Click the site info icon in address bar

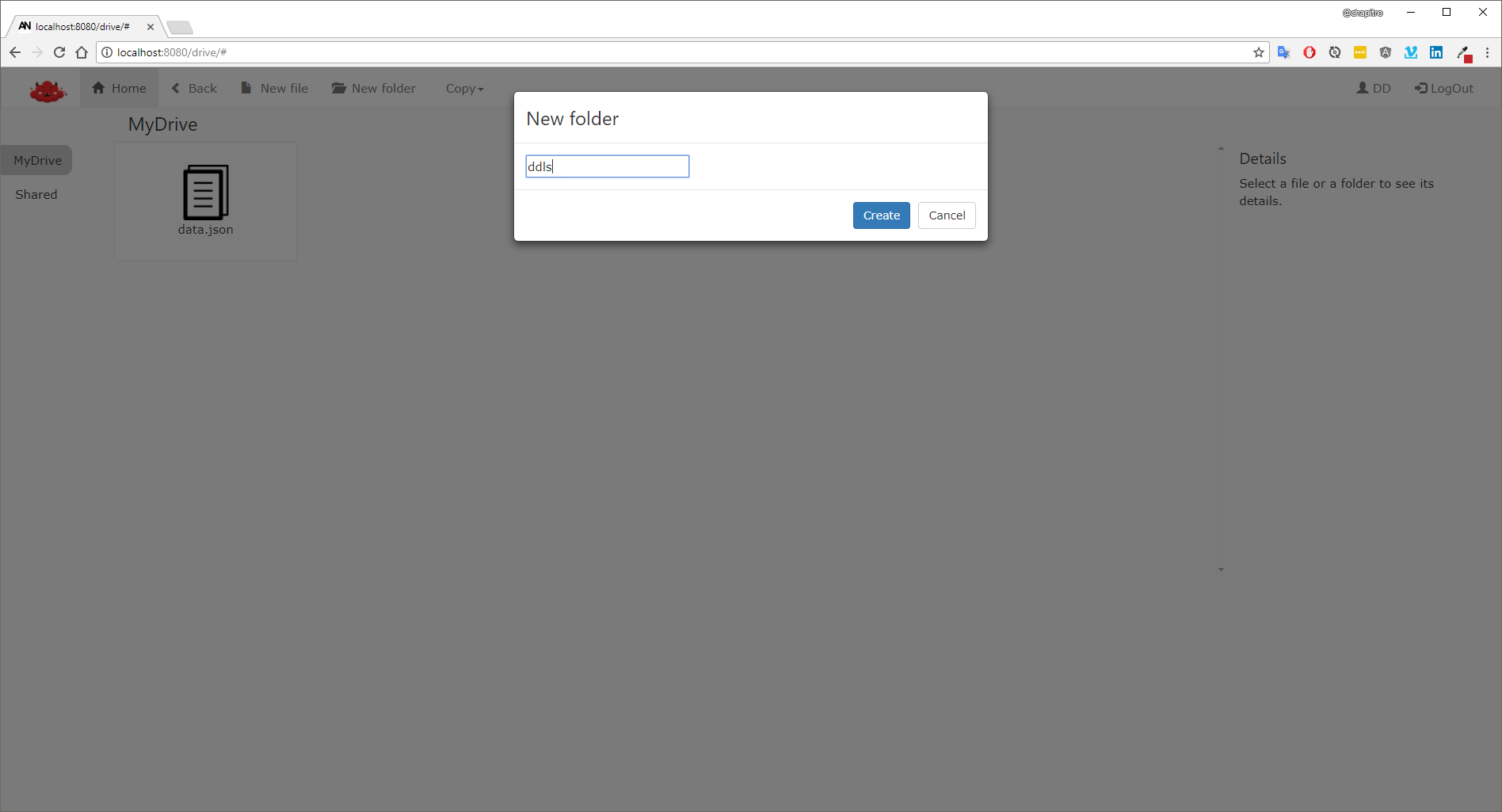107,52
